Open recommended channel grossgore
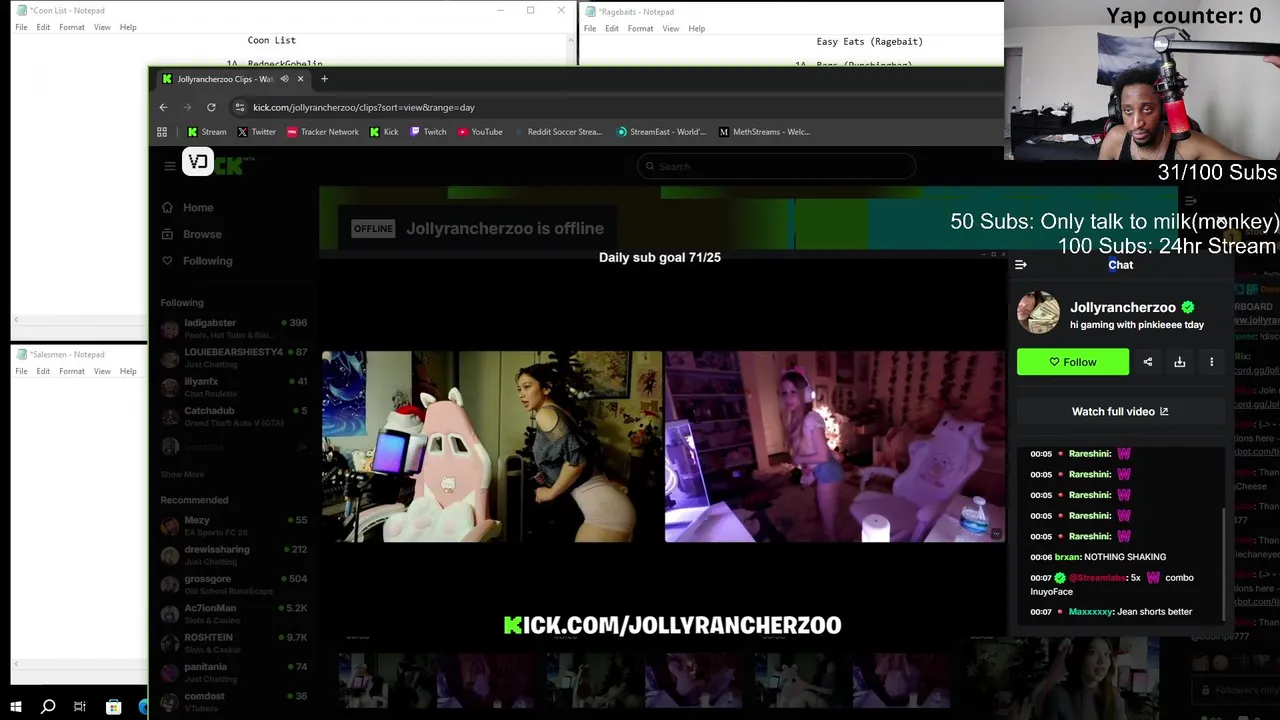The width and height of the screenshot is (1280, 720). (233, 584)
